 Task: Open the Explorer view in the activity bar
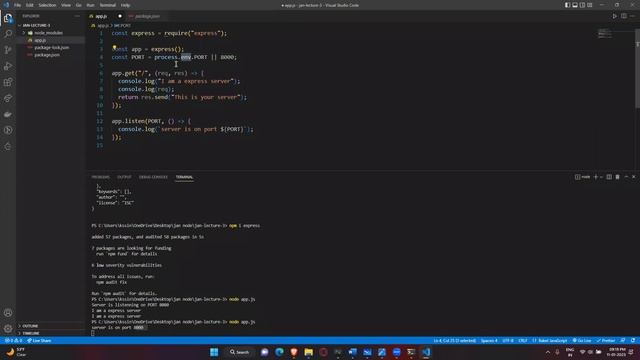8,18
